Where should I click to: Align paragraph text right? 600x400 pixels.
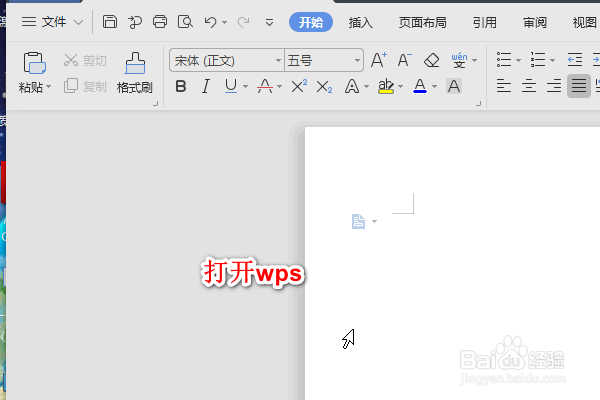point(554,86)
